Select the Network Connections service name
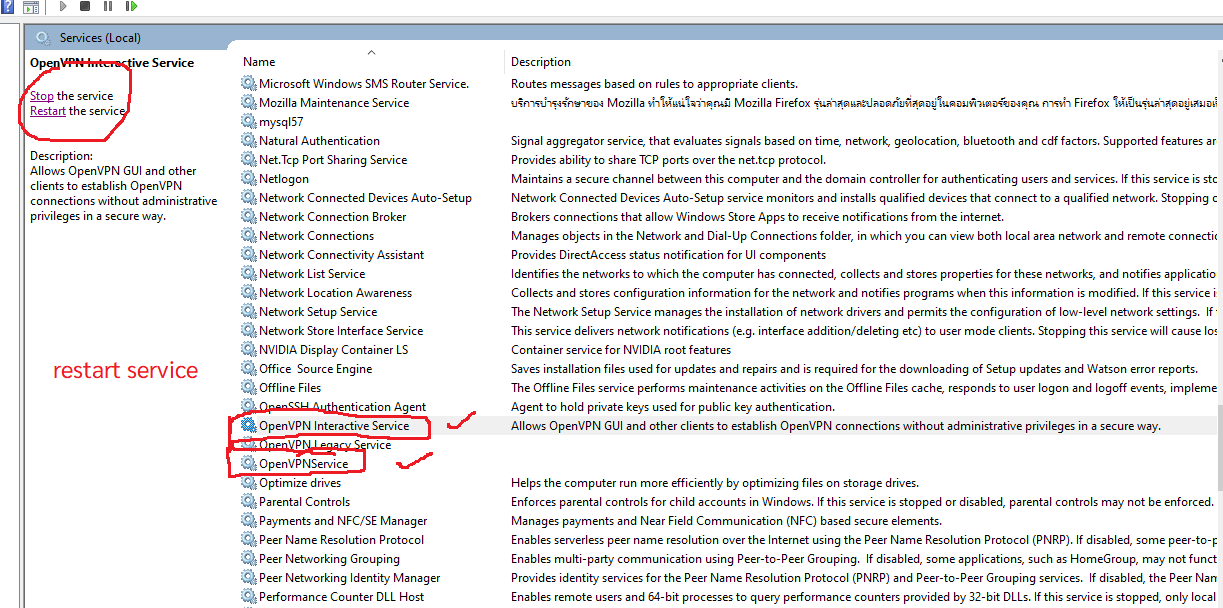This screenshot has width=1223, height=608. click(x=316, y=236)
